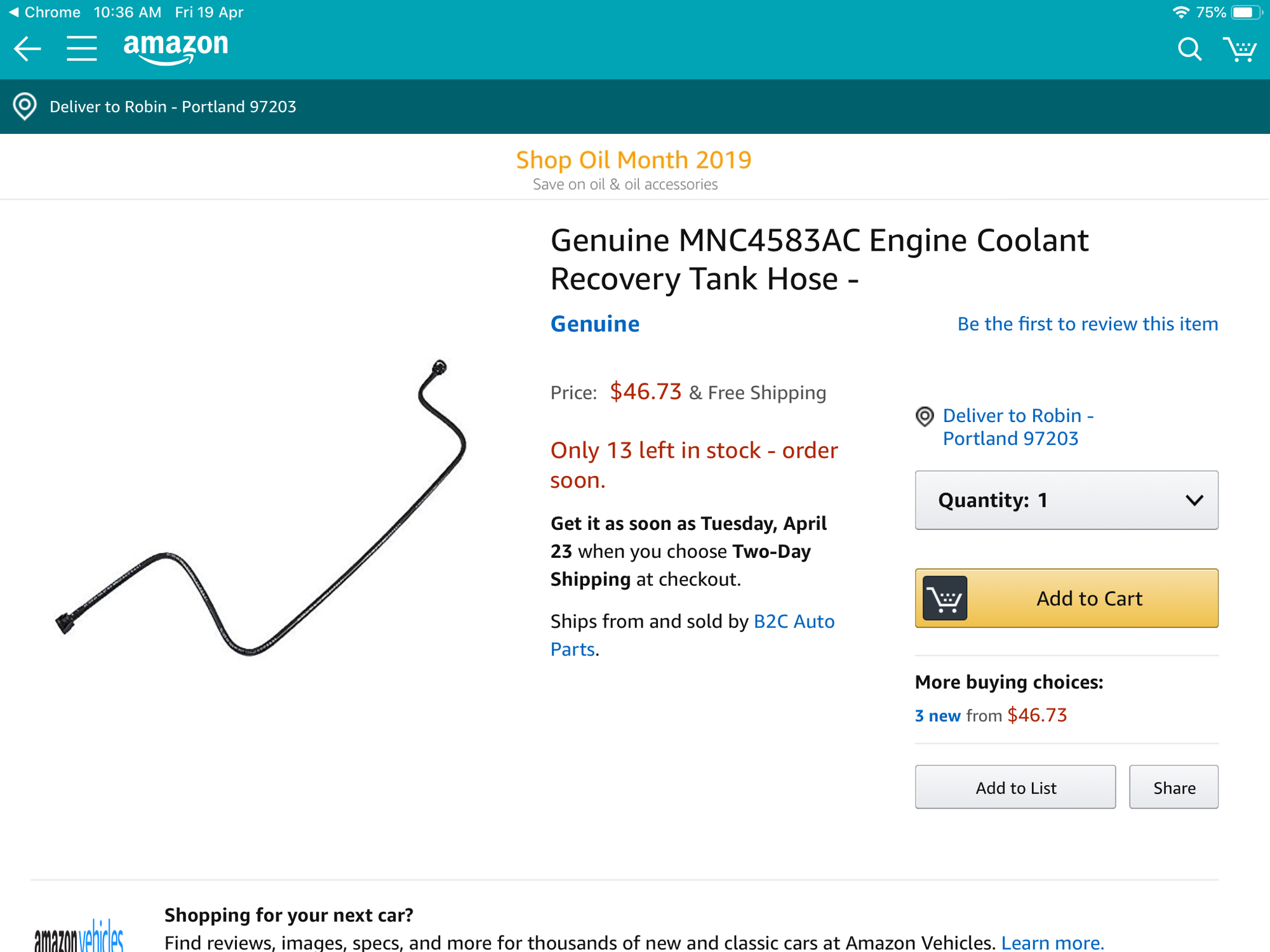Click Be the first to review link
The height and width of the screenshot is (952, 1270).
[1087, 324]
